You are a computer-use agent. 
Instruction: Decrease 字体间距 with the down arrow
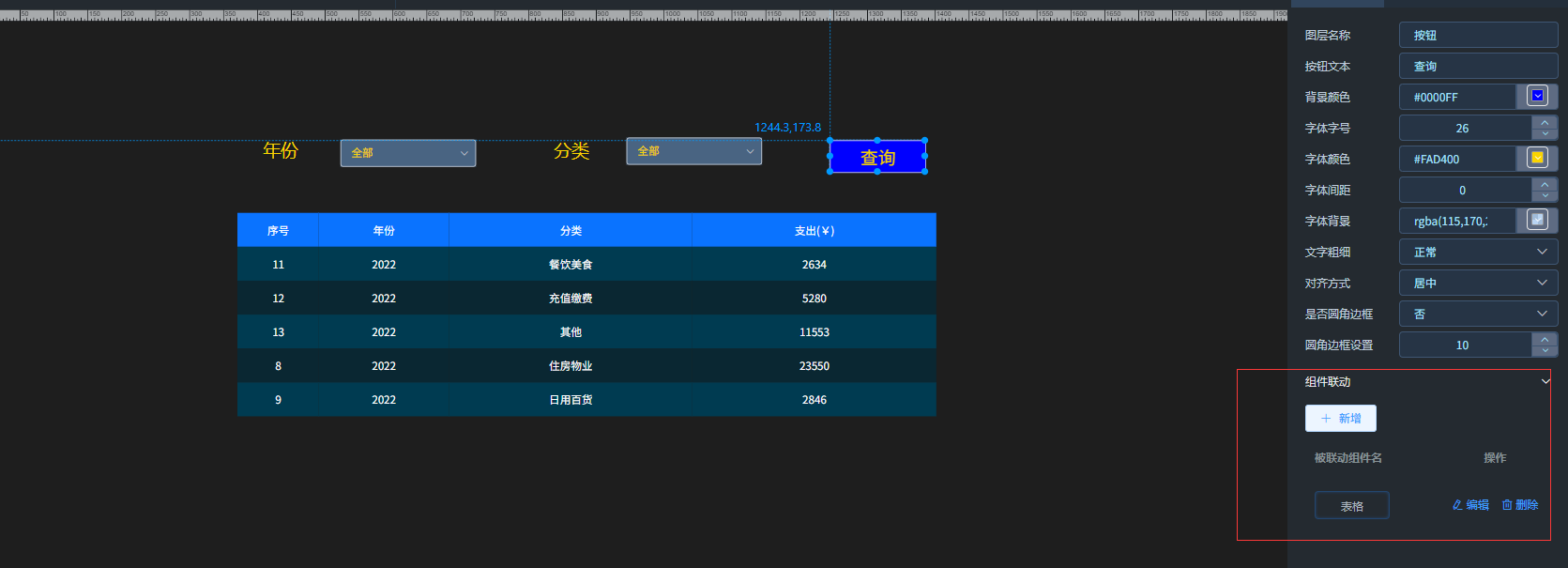[x=1545, y=196]
